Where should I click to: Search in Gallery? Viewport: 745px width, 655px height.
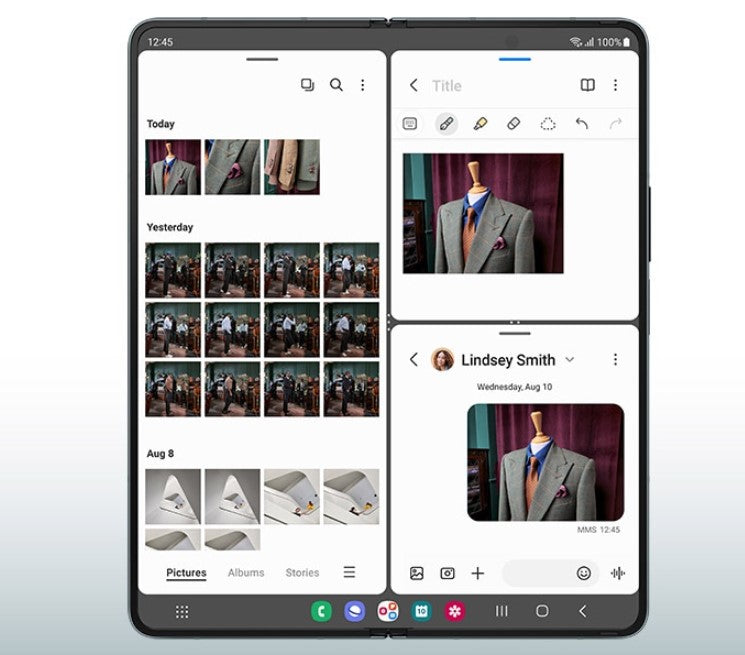[x=336, y=85]
